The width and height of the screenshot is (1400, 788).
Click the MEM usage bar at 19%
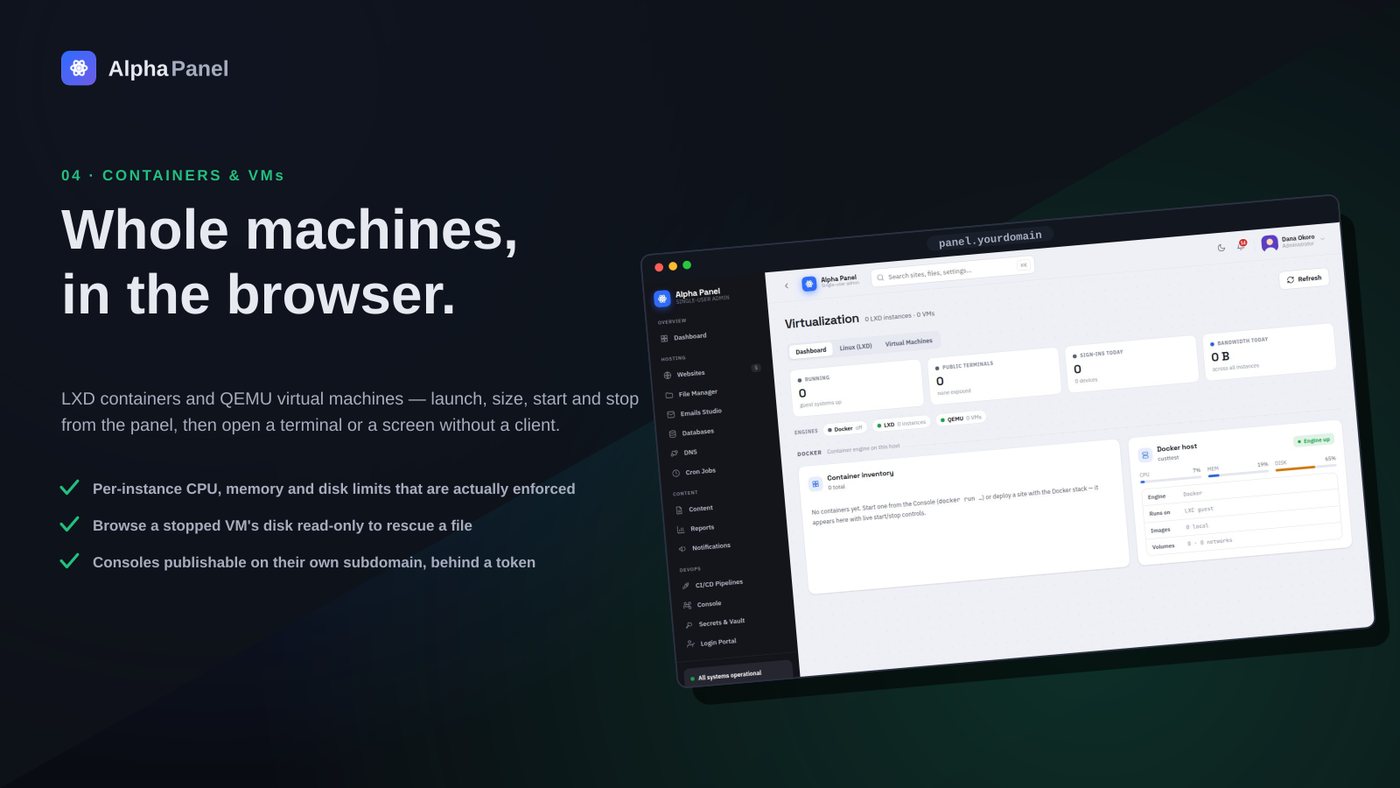tap(1238, 473)
